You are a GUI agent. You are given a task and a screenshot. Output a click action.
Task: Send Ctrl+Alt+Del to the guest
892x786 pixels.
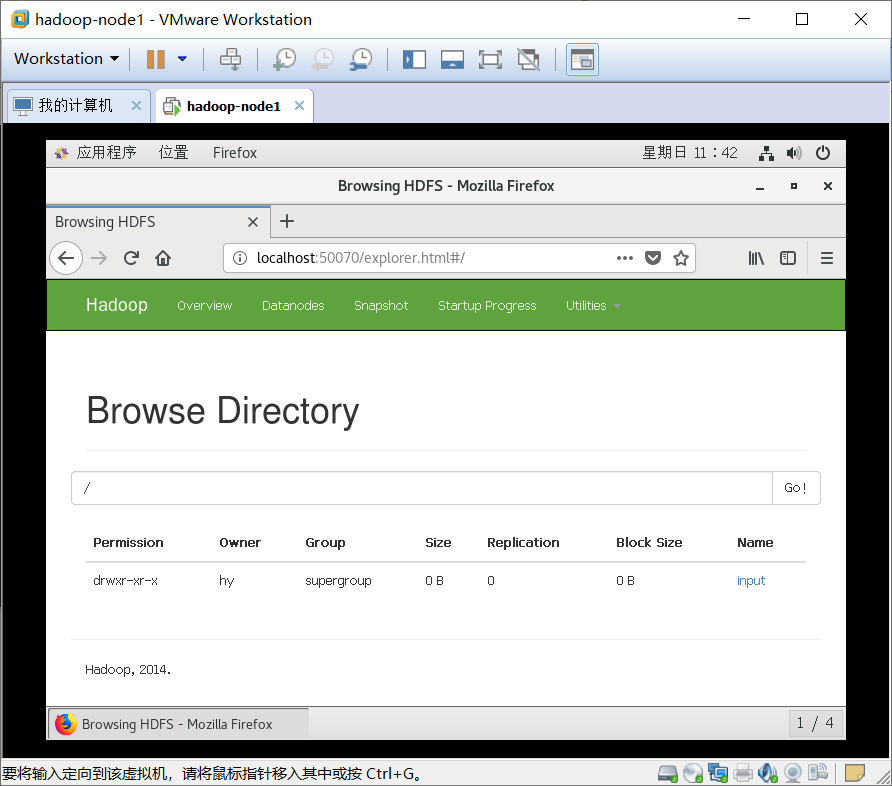click(x=231, y=59)
